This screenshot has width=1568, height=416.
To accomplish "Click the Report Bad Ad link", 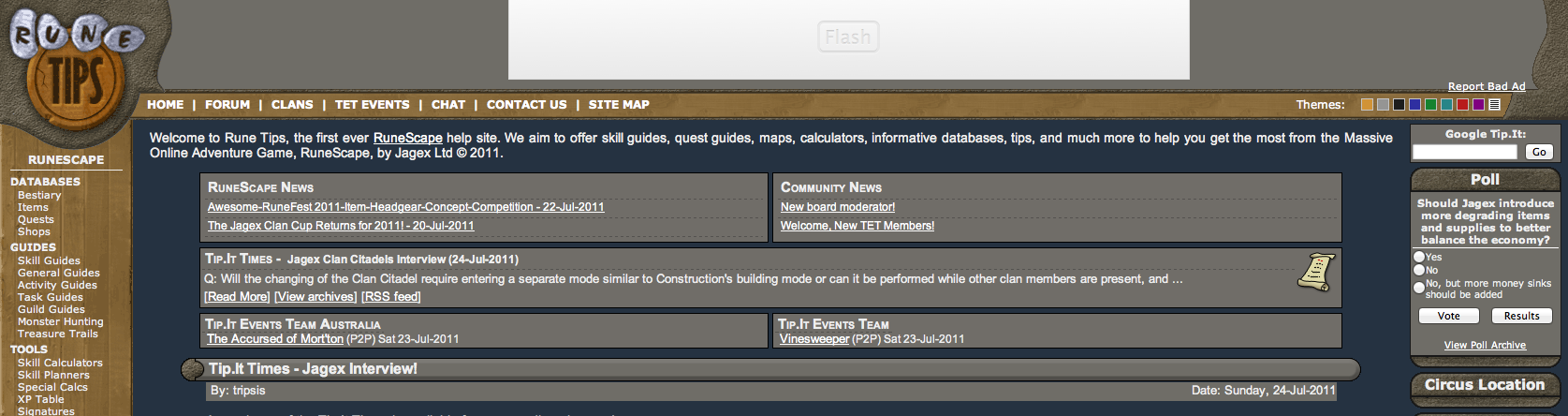I will (x=1487, y=86).
